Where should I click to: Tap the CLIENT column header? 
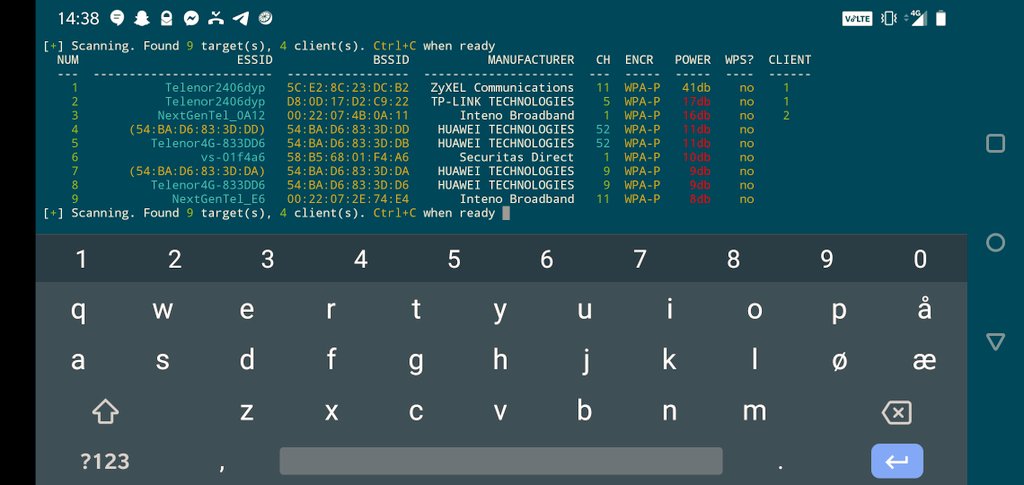790,59
